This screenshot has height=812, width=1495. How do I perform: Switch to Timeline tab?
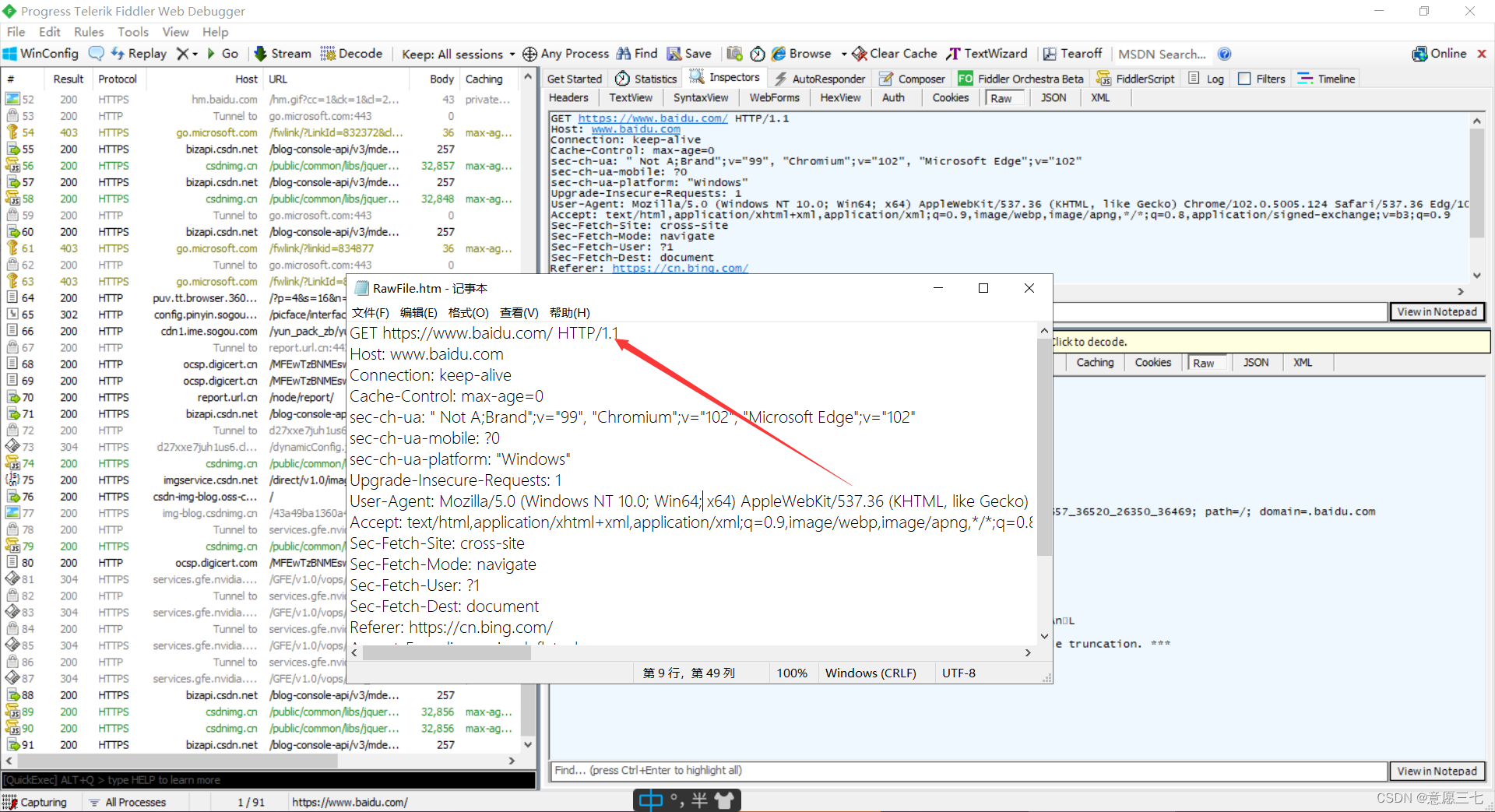click(1327, 79)
